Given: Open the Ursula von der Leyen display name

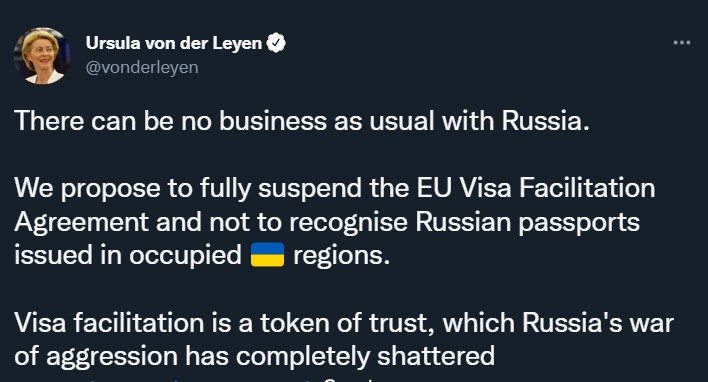Looking at the screenshot, I should pyautogui.click(x=174, y=43).
